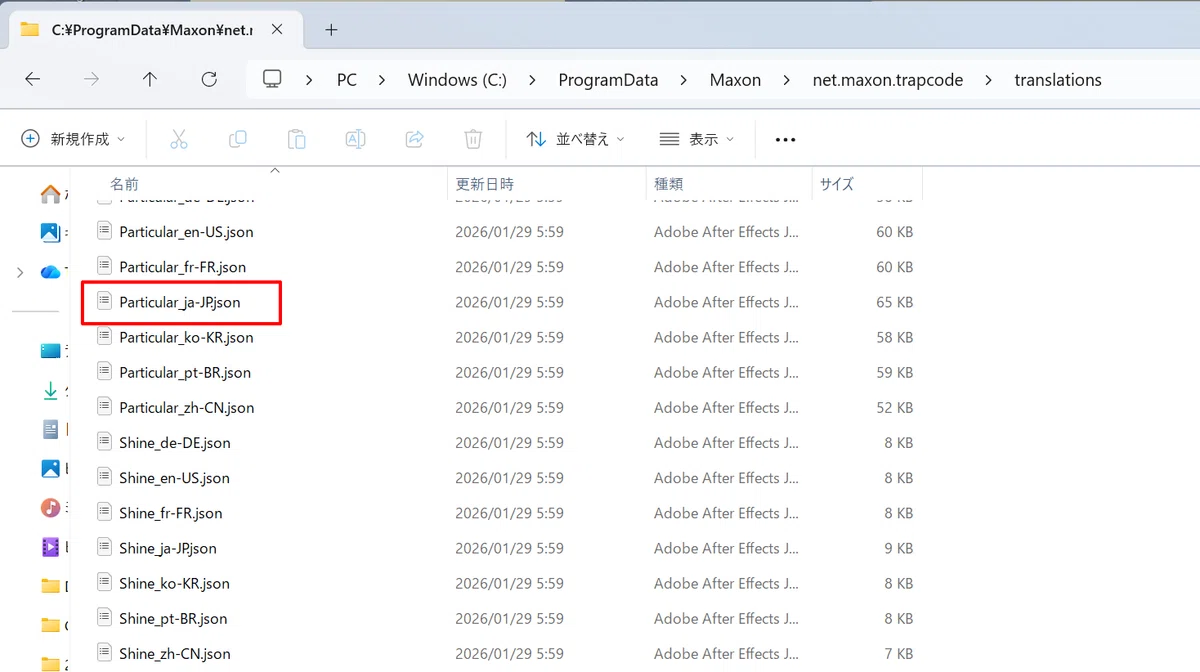
Task: Select file Particular_en-US.json
Action: point(186,232)
